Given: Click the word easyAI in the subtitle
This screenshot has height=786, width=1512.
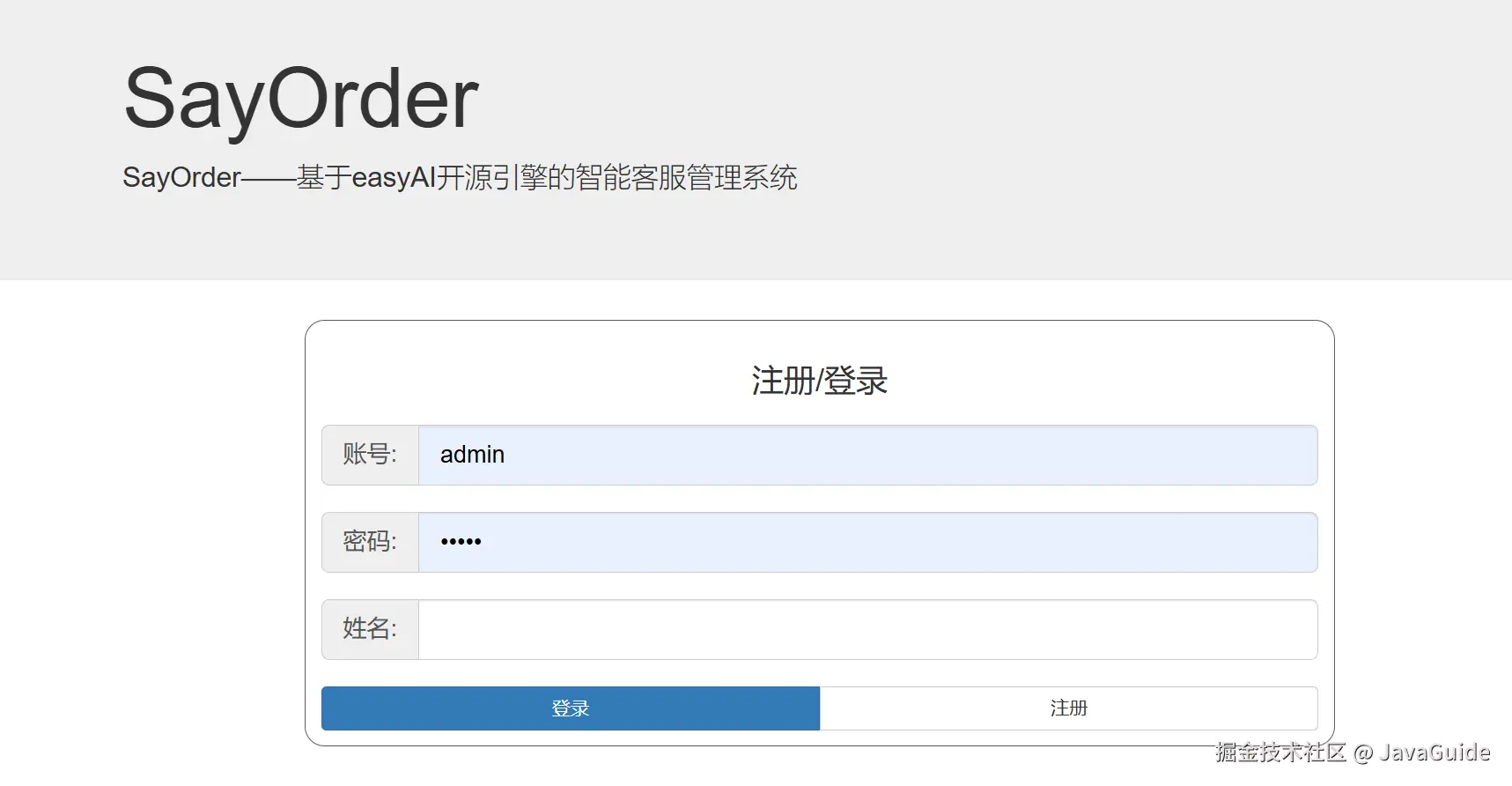Looking at the screenshot, I should pos(394,178).
